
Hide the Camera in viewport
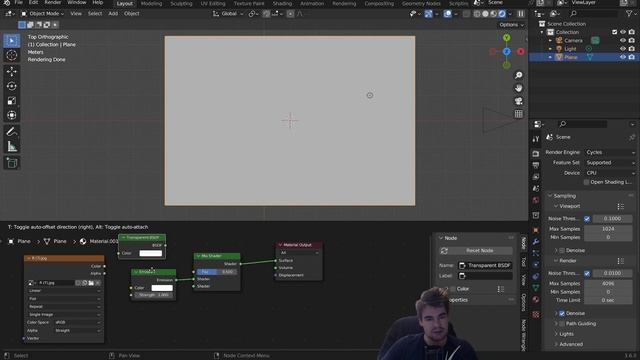(x=622, y=40)
